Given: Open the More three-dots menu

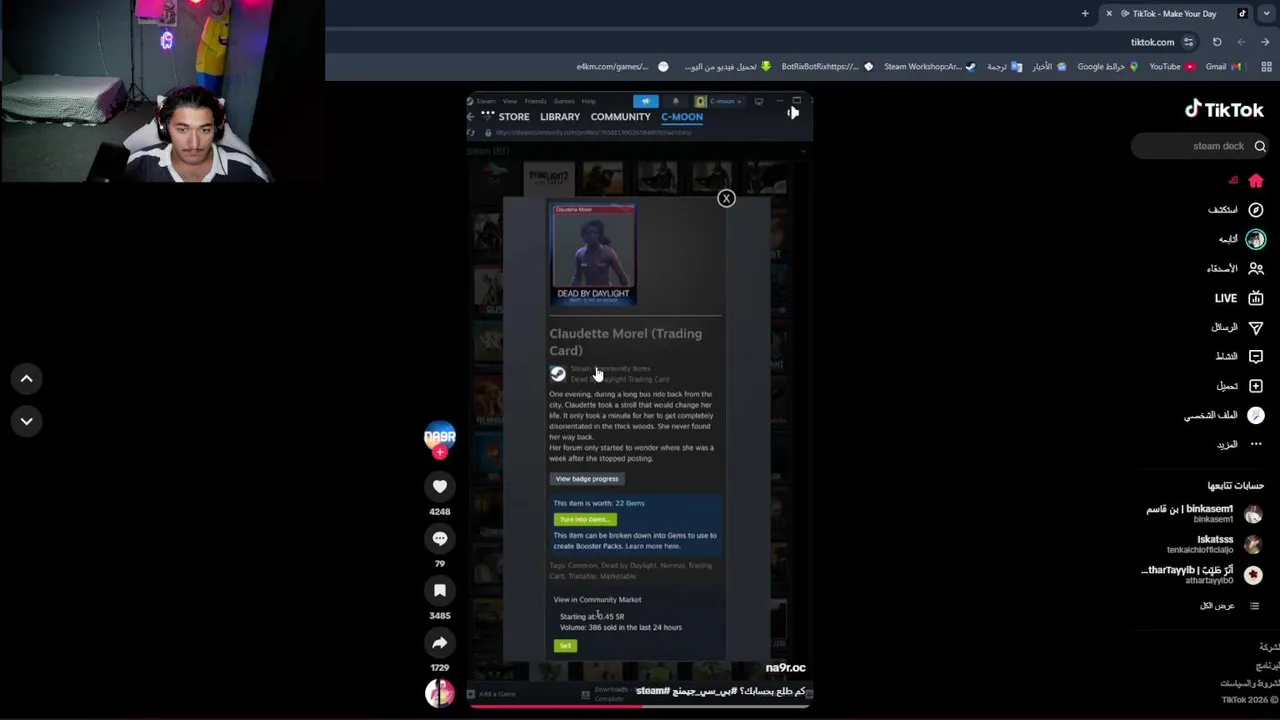Looking at the screenshot, I should click(1256, 444).
